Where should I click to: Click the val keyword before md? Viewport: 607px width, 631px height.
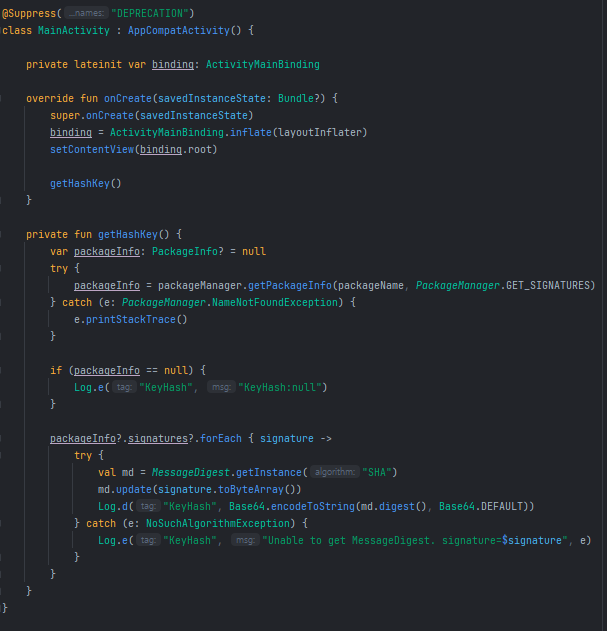pyautogui.click(x=107, y=472)
